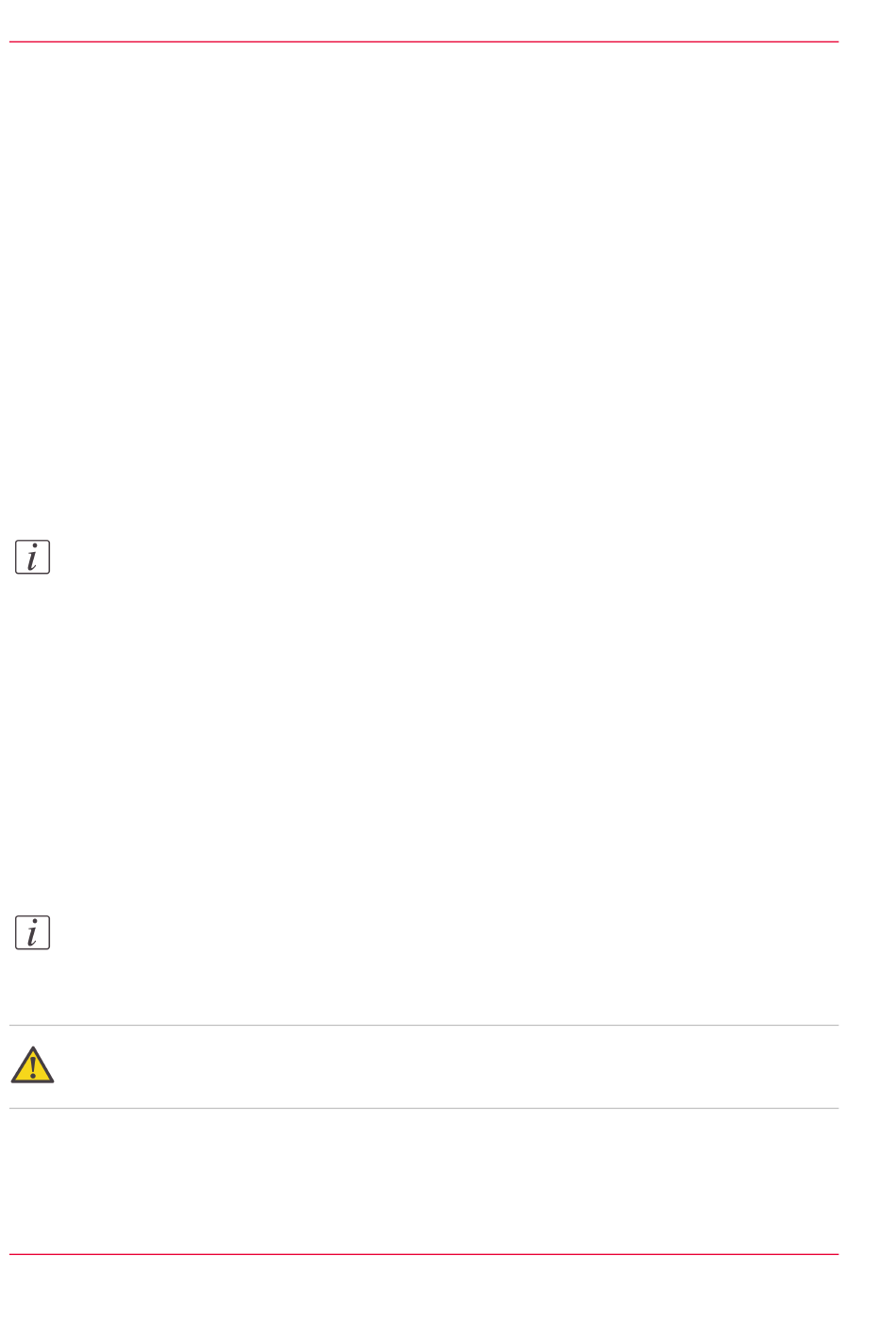The image size is (896, 1323).
Task: Click the grey divider below the warning icon
Action: click(x=423, y=1108)
